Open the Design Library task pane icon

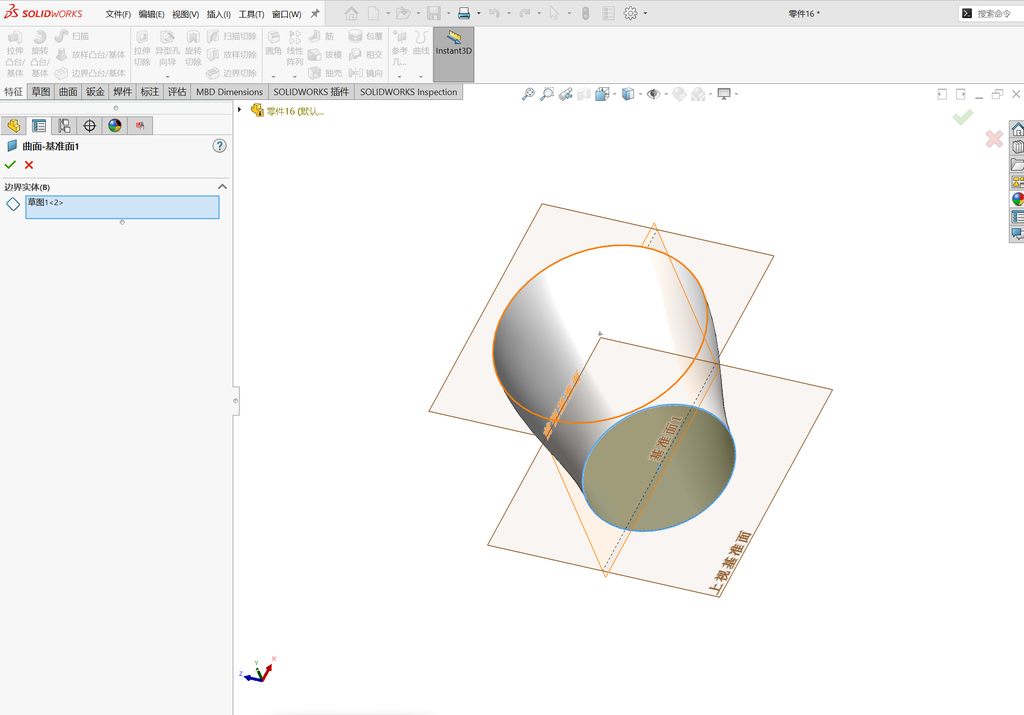pos(1017,147)
